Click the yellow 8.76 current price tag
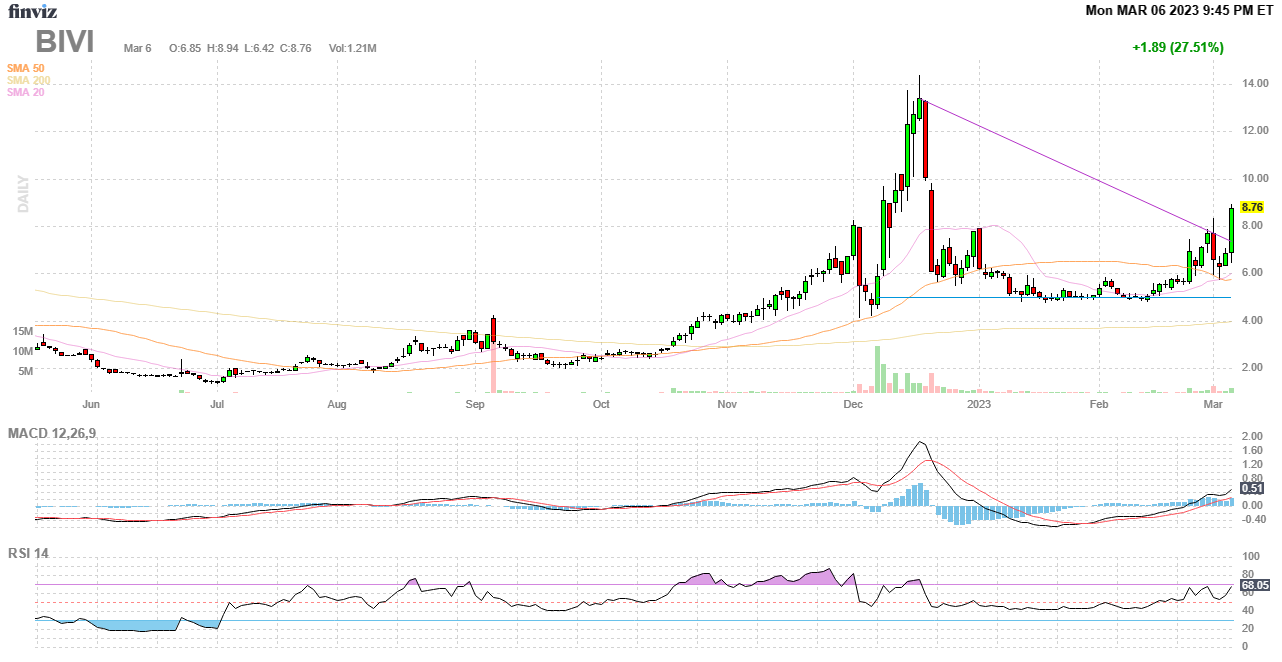 pyautogui.click(x=1252, y=207)
